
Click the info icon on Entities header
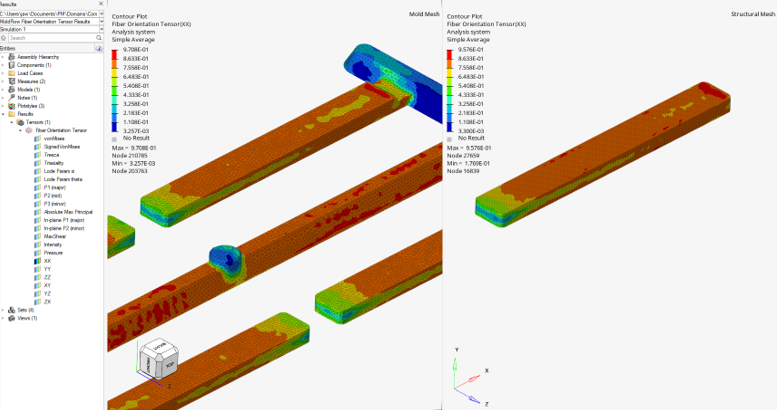tap(99, 49)
